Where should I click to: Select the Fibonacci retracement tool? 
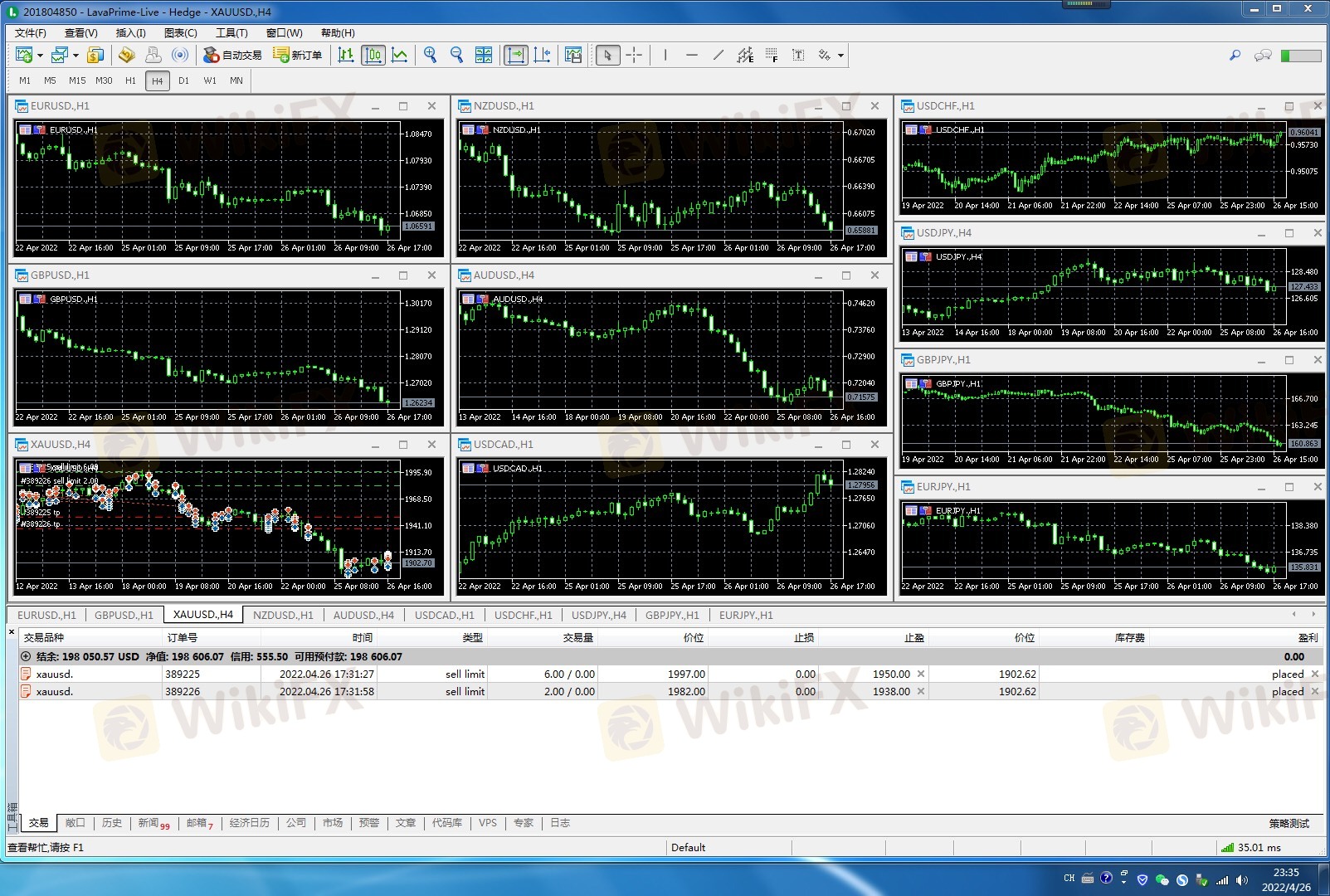tap(772, 55)
